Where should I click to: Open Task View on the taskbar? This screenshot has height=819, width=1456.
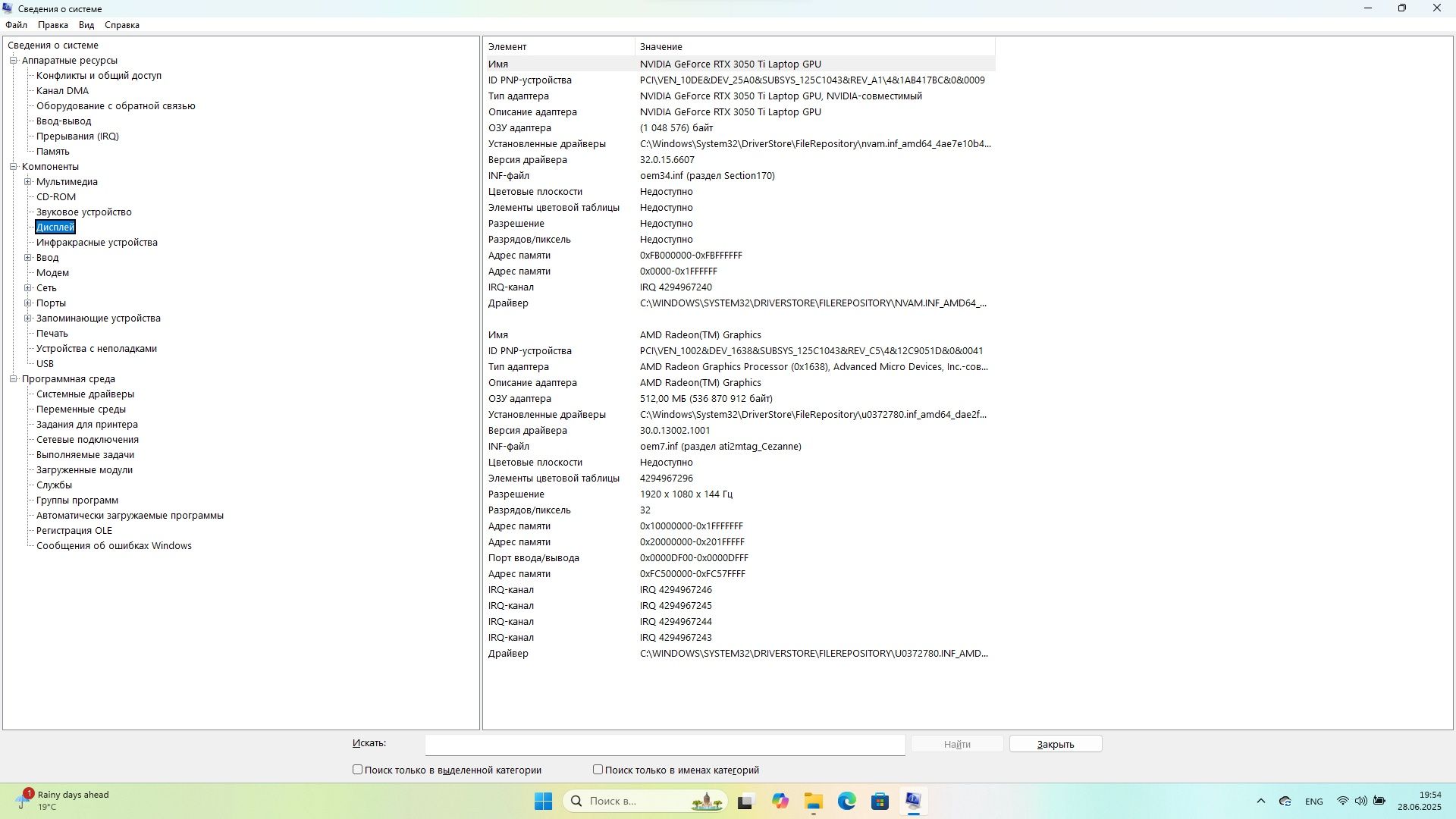(745, 802)
